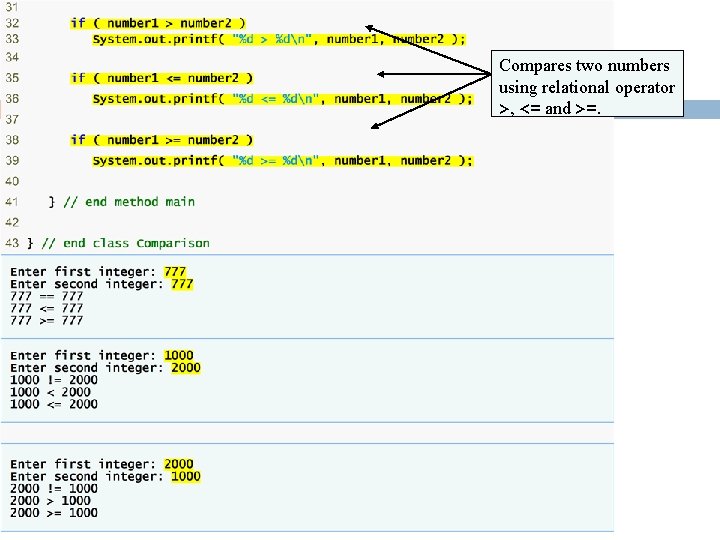
Task: Click output line '777 == 777'
Action: coord(46,296)
